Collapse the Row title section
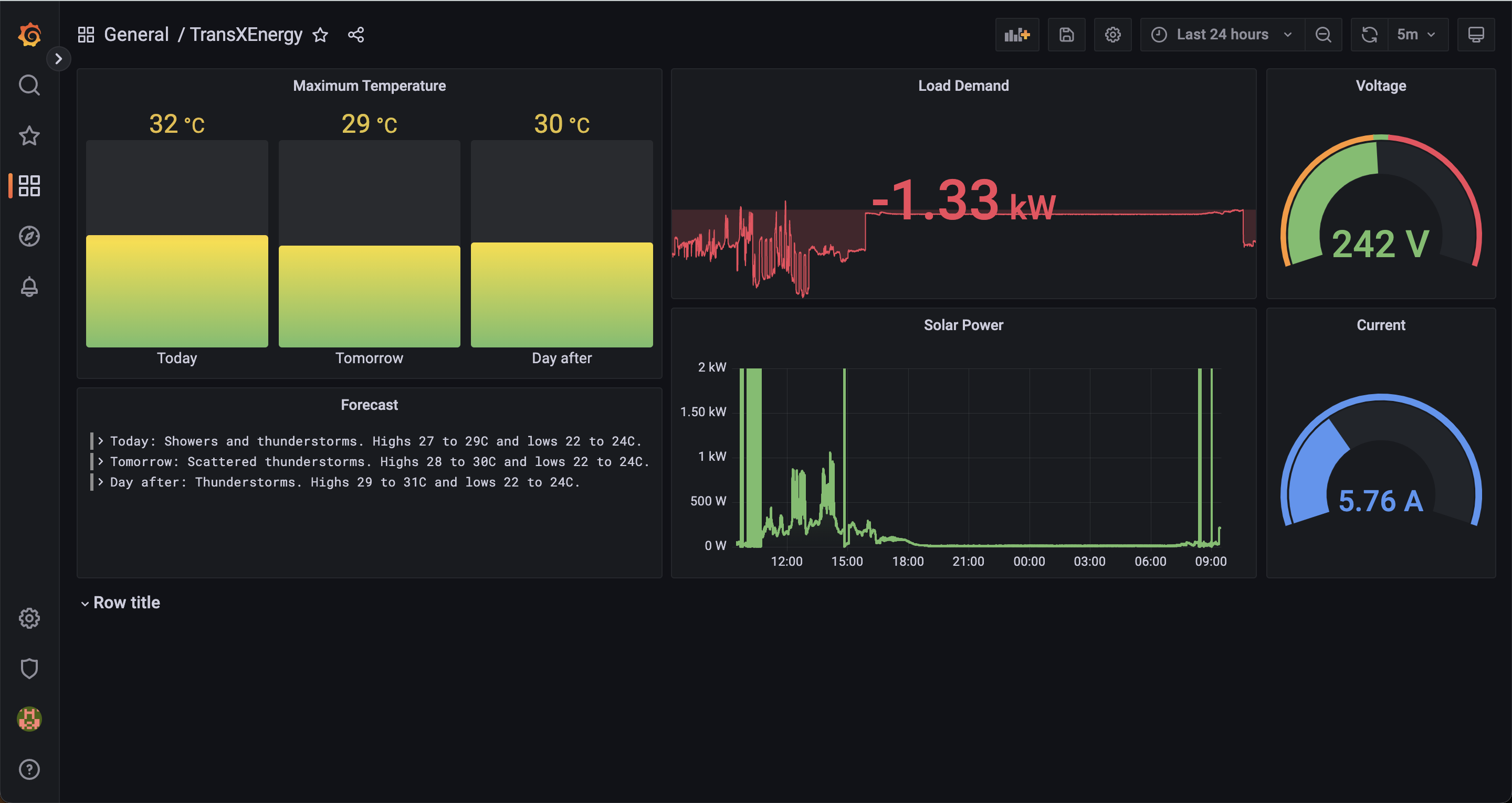This screenshot has width=1512, height=803. 120,603
